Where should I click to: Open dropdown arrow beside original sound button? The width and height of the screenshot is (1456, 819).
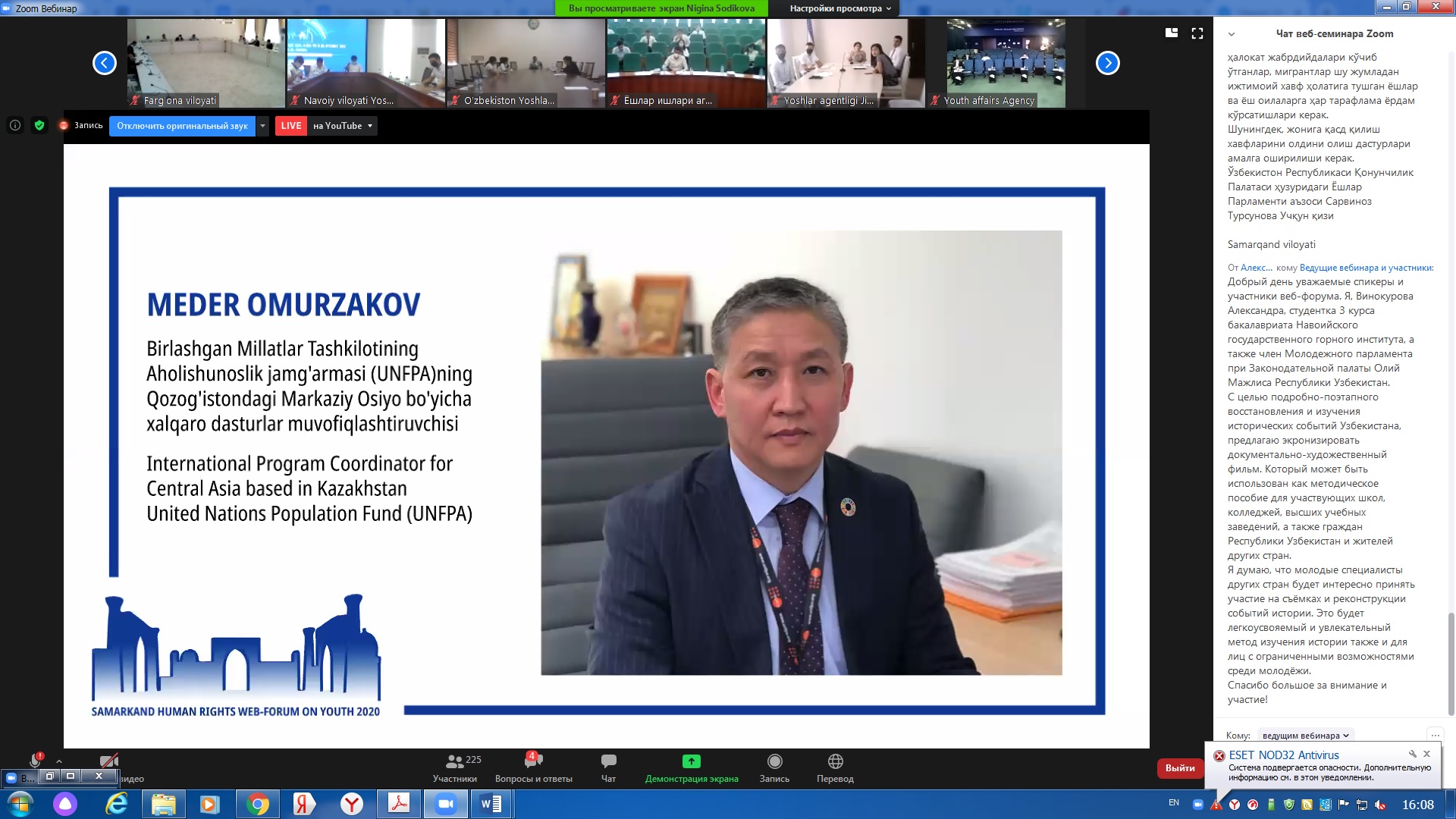[x=262, y=126]
